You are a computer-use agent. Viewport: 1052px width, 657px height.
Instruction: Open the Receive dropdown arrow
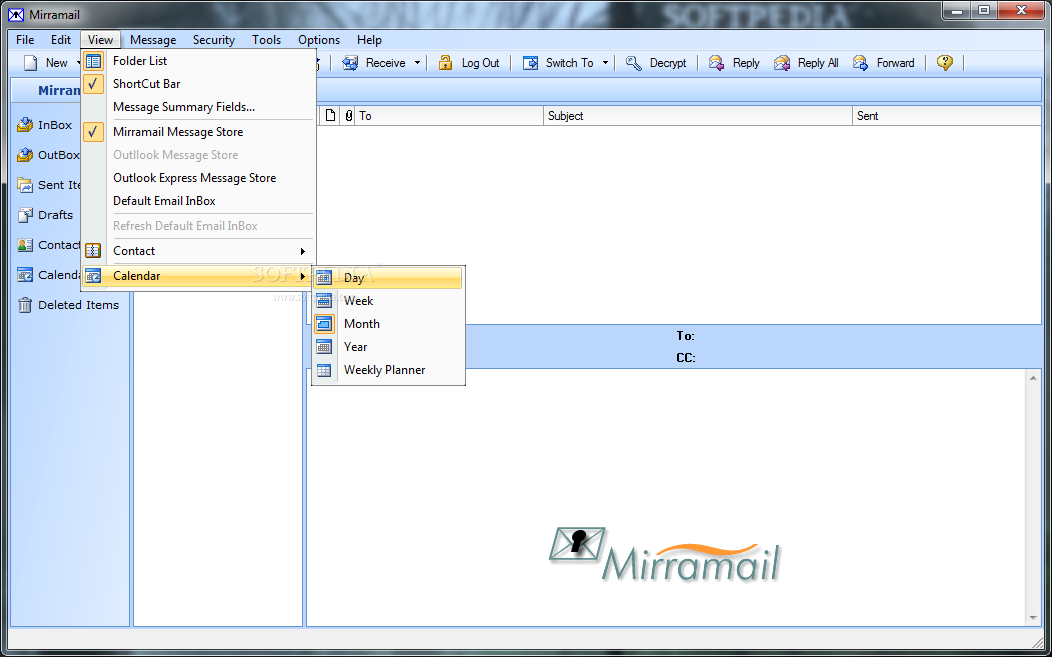[x=417, y=63]
